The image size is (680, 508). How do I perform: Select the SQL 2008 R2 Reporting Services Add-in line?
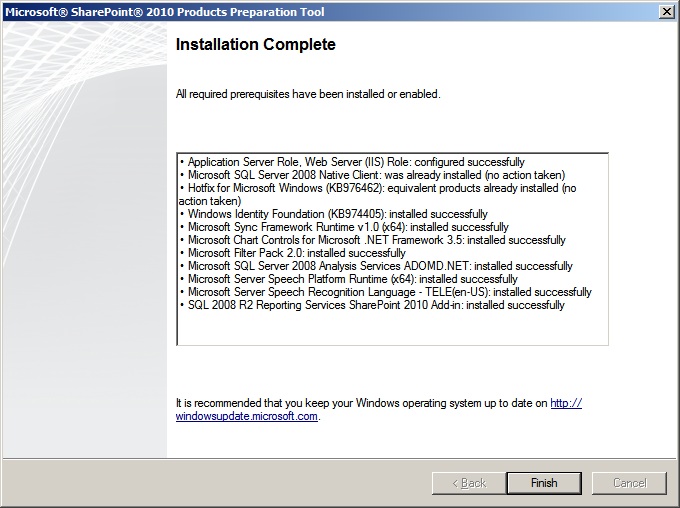(x=371, y=305)
